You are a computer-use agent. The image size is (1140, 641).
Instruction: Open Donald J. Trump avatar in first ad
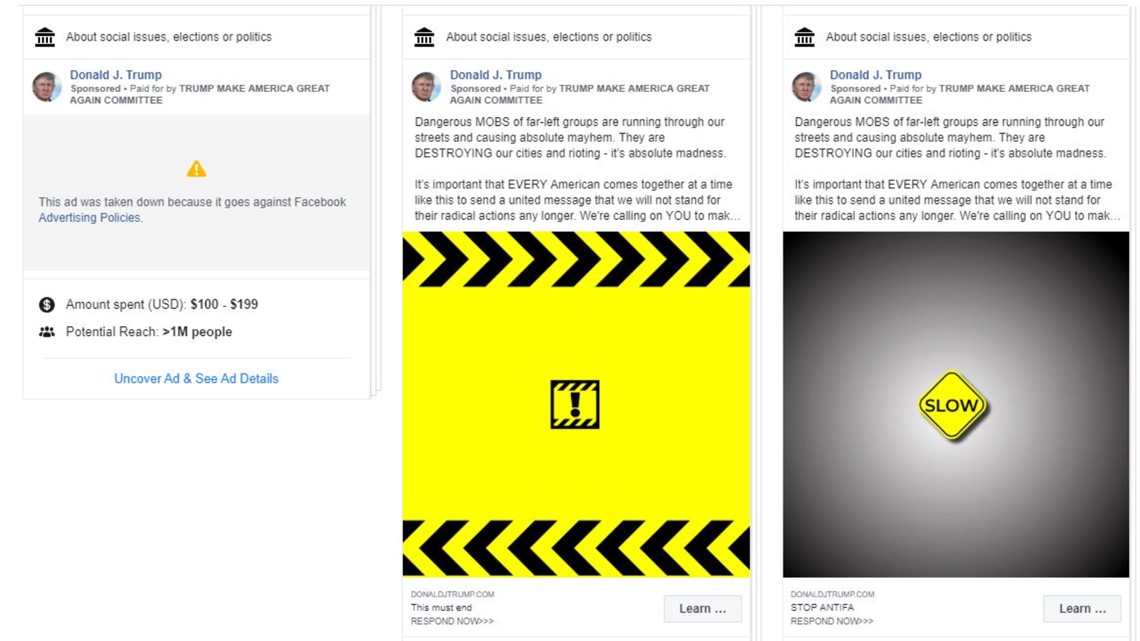[x=47, y=86]
